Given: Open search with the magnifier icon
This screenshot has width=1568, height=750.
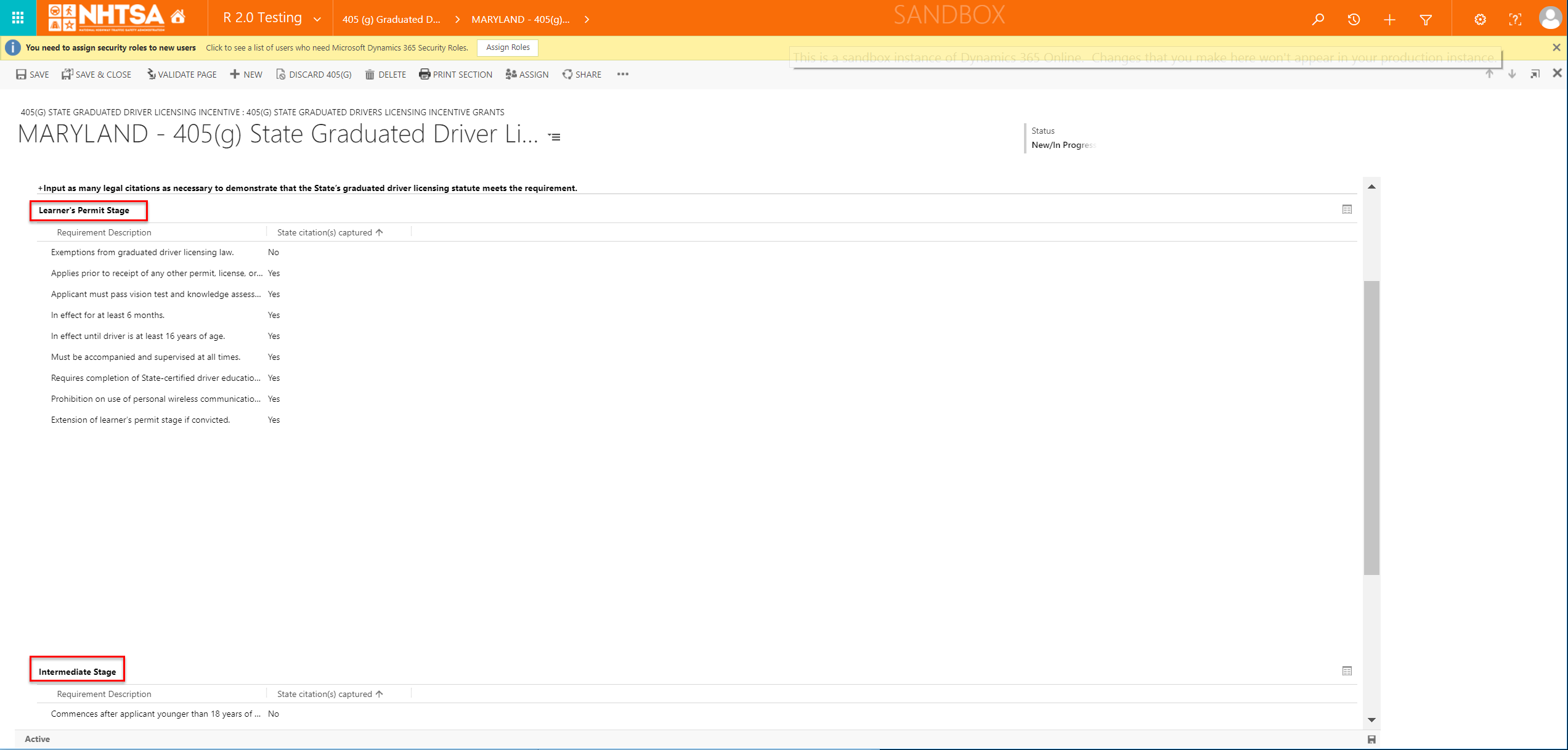Looking at the screenshot, I should click(x=1318, y=19).
